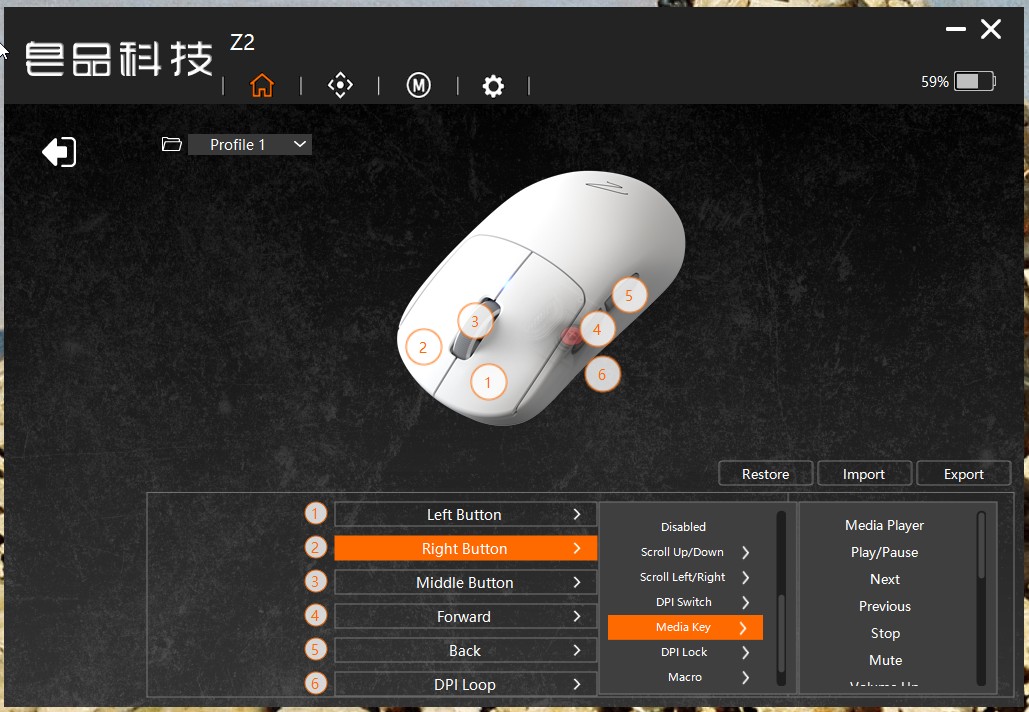
Task: Open the DPI crosshair settings icon
Action: (340, 85)
